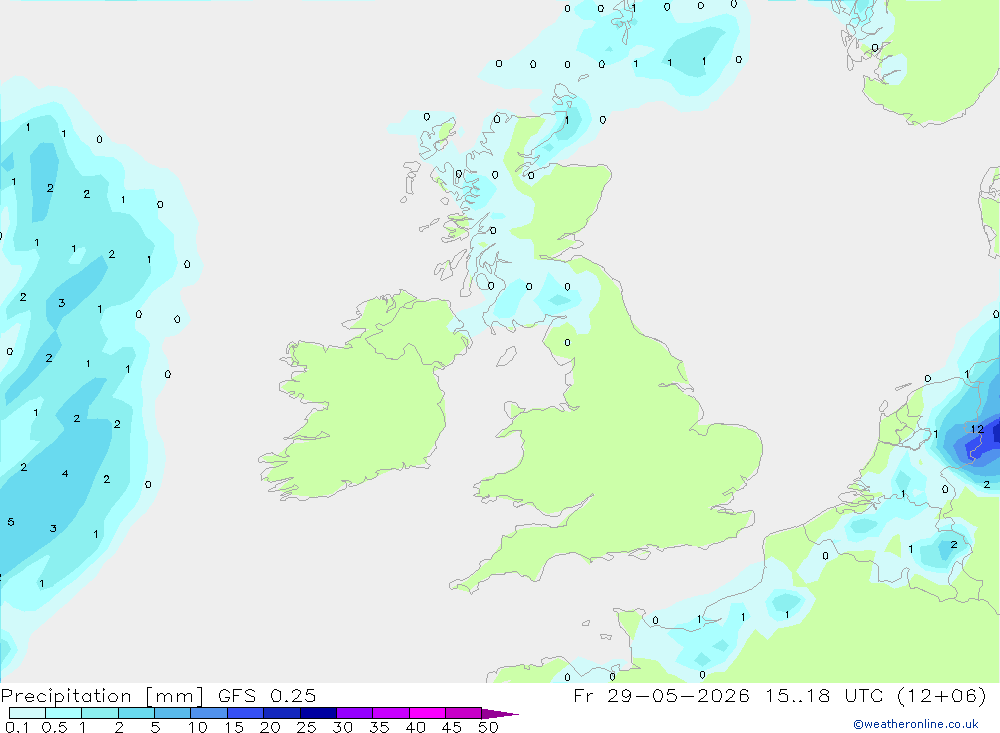Open the weatheronline.co.uk copyright link
This screenshot has height=733, width=1000.
pos(916,724)
